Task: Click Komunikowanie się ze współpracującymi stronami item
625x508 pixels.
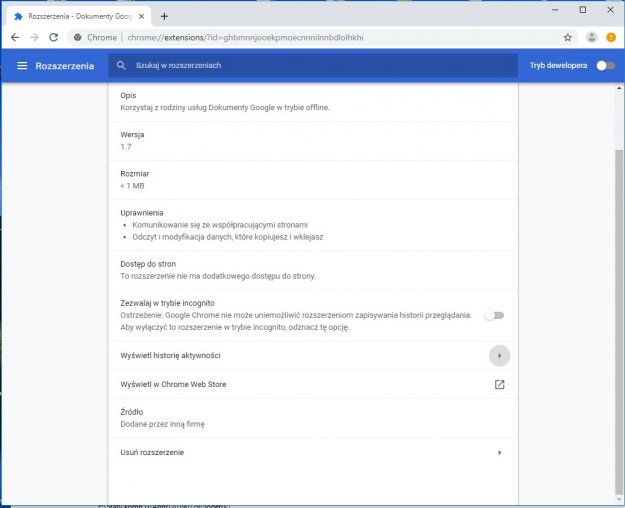Action: point(220,225)
